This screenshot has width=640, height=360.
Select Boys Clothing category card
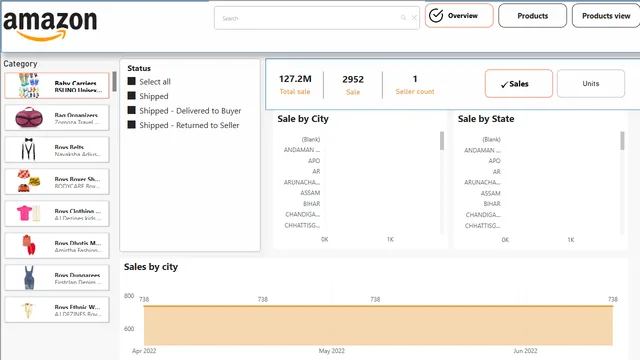point(57,213)
